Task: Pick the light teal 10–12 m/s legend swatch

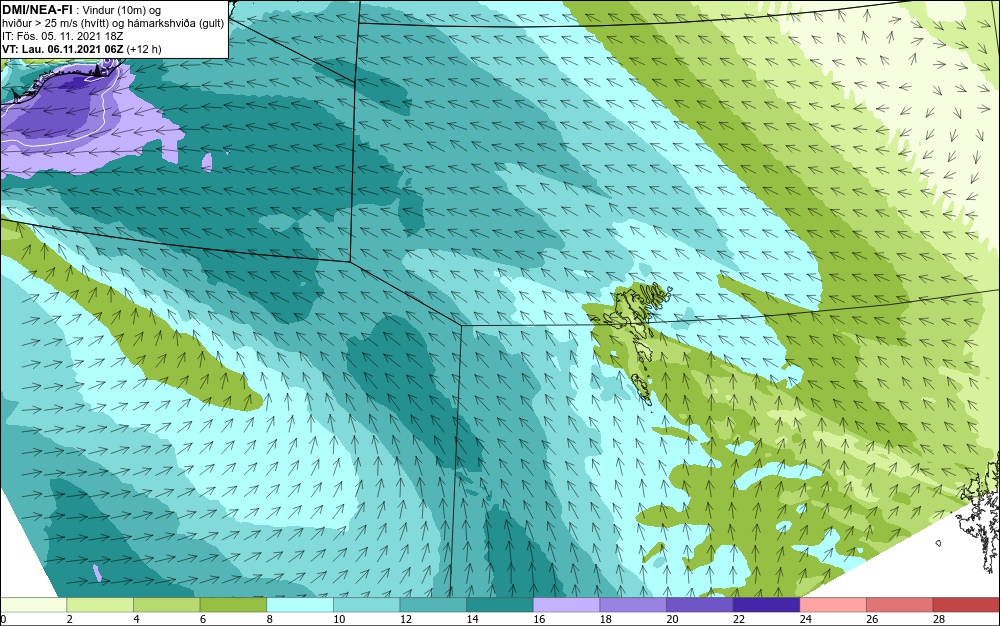Action: tap(367, 605)
